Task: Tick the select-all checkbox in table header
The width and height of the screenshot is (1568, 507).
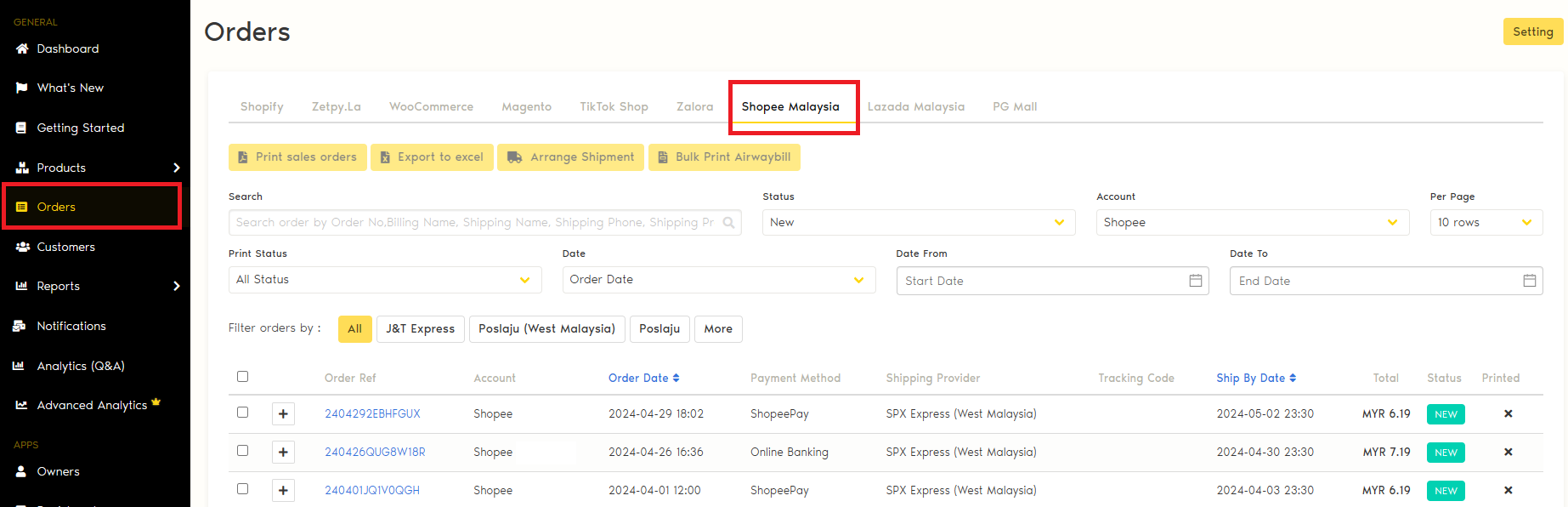Action: pos(243,377)
